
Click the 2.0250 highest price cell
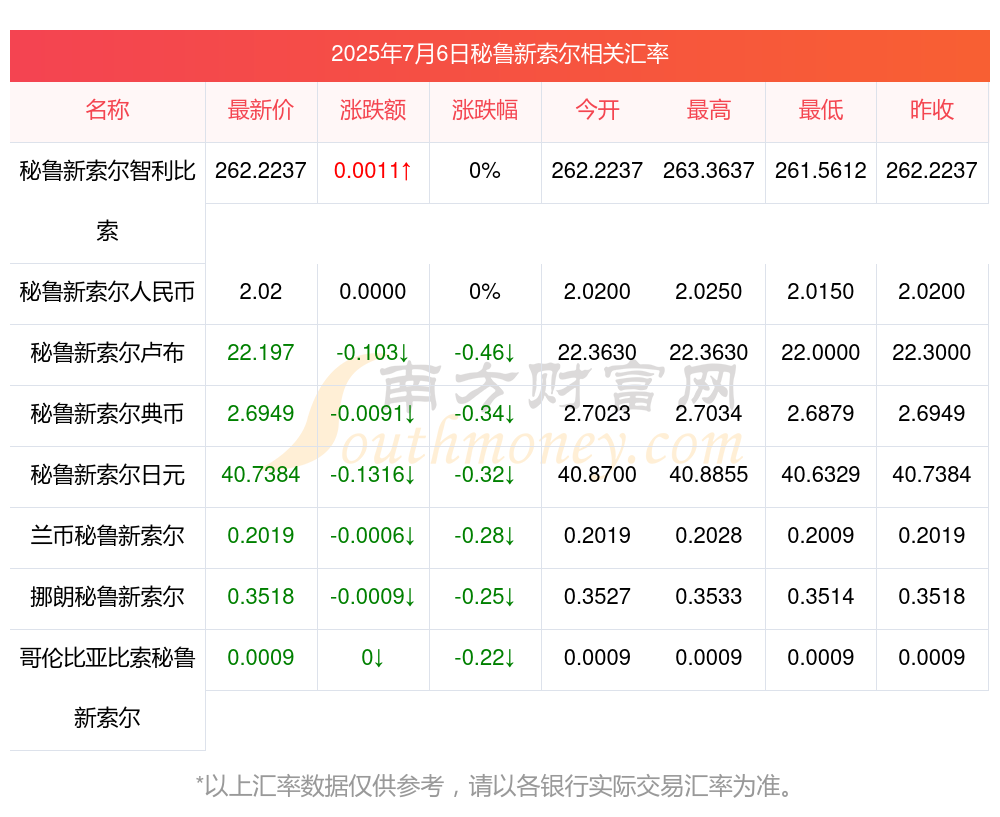(x=709, y=291)
